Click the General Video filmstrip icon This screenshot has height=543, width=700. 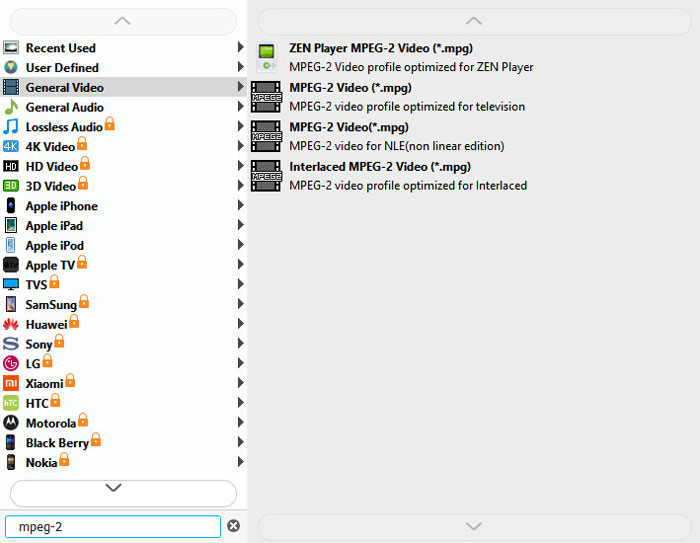click(x=11, y=87)
